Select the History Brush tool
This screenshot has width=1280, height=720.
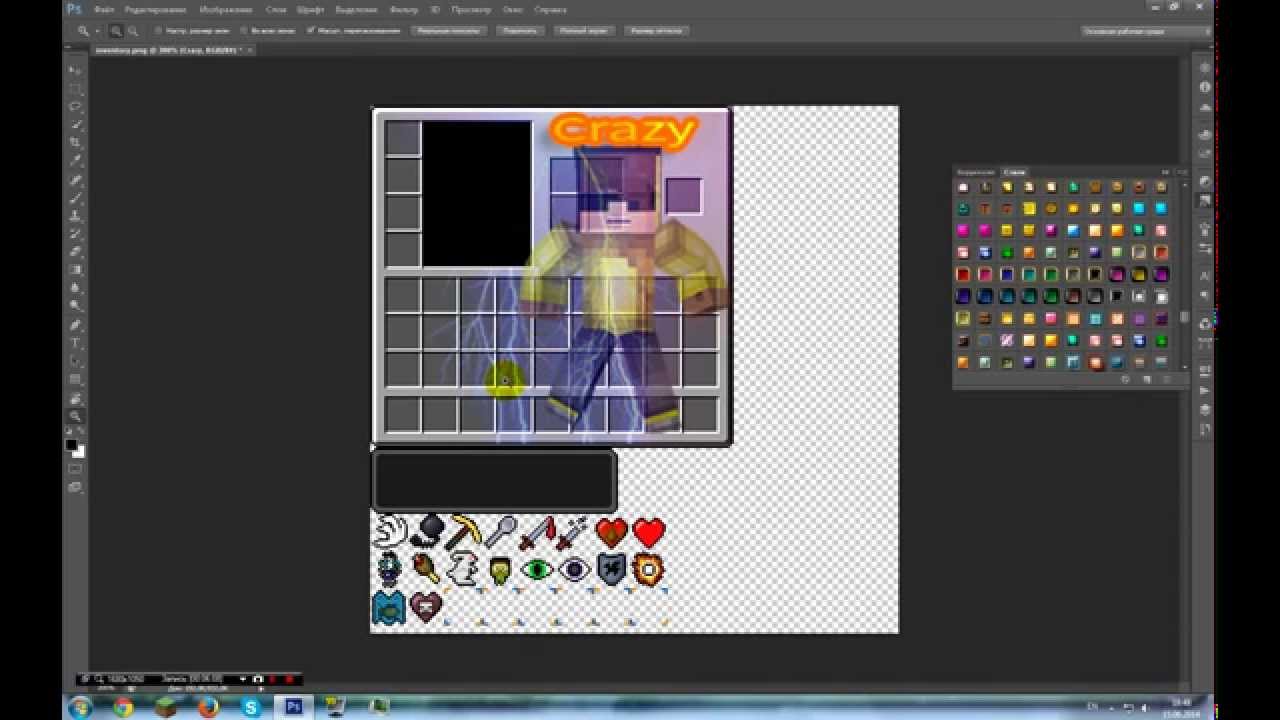pos(75,234)
